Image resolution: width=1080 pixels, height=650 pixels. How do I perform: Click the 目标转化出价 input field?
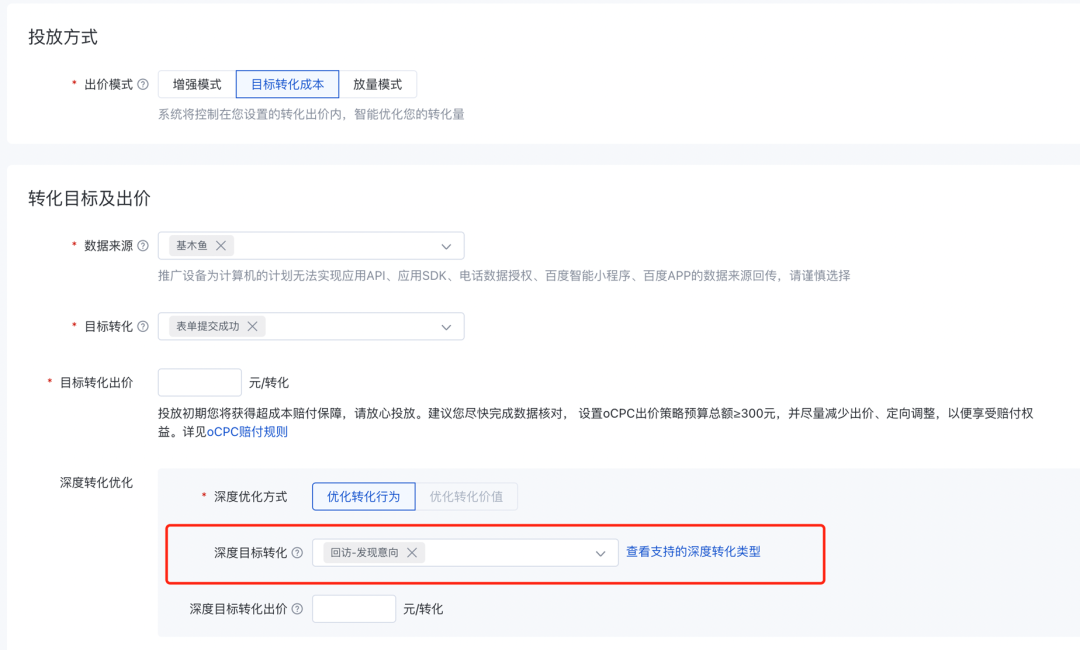tap(199, 381)
